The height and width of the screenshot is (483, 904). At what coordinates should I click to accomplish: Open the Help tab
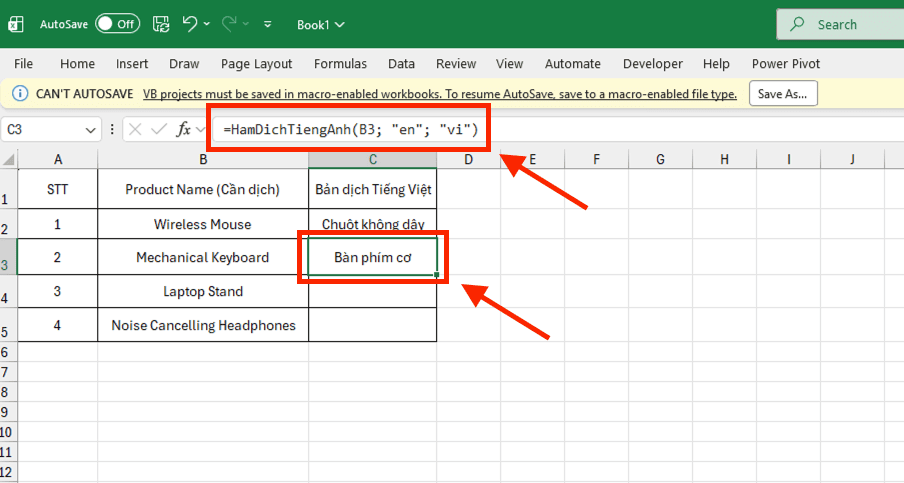[x=716, y=63]
